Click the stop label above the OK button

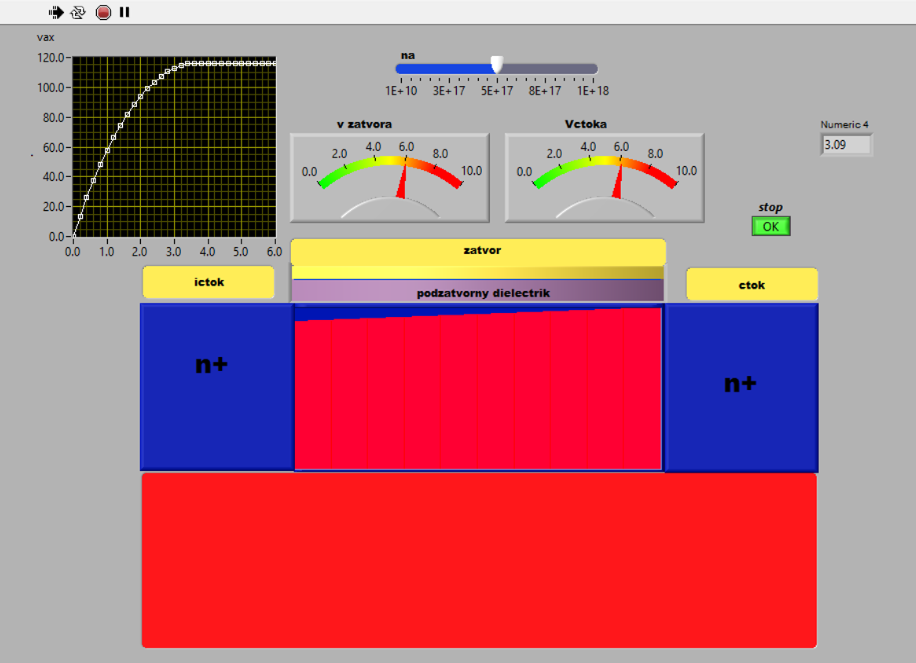coord(771,207)
